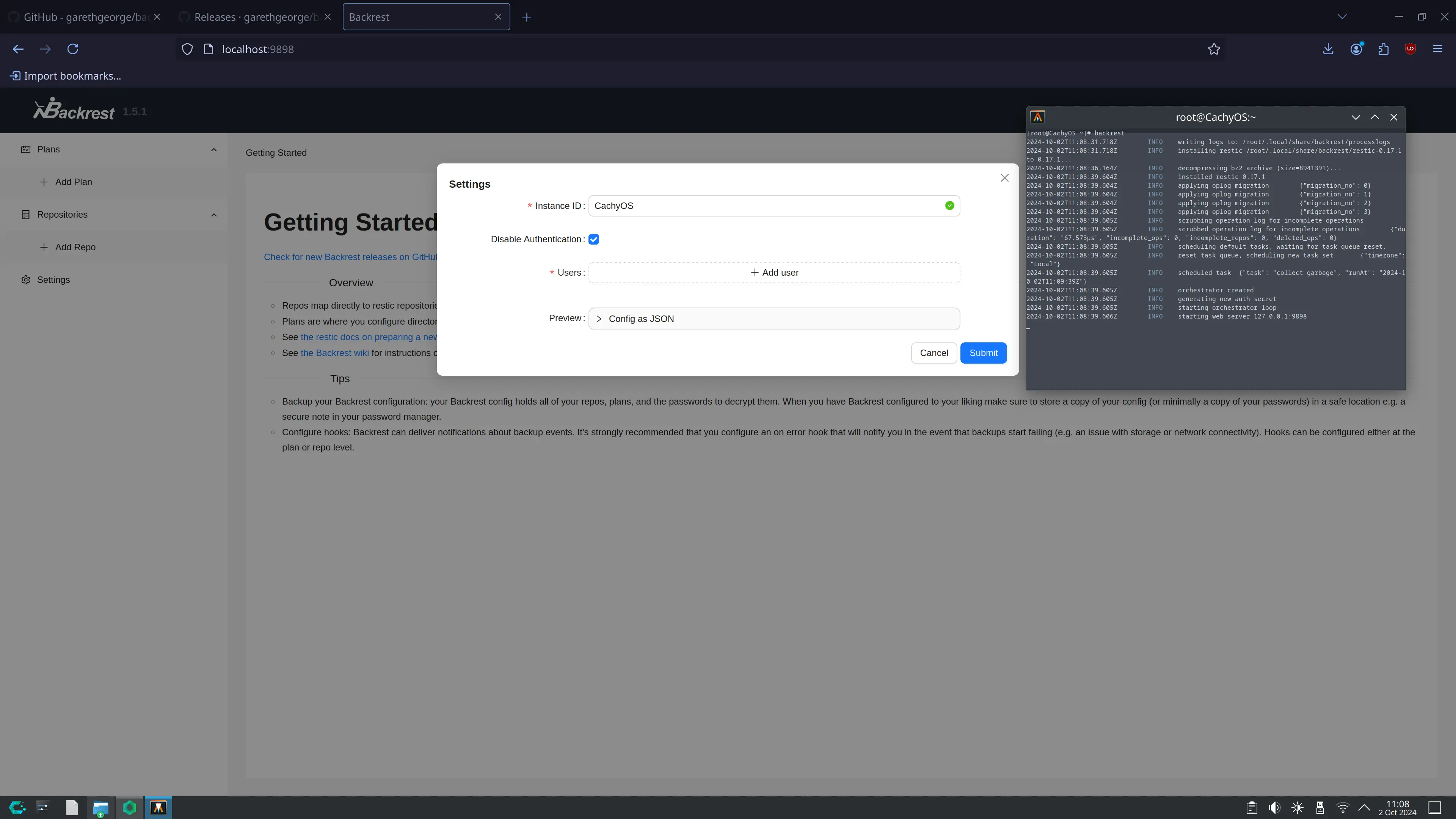Screen dimensions: 1456x819
Task: Collapse the Repositories sidebar section
Action: click(x=213, y=215)
